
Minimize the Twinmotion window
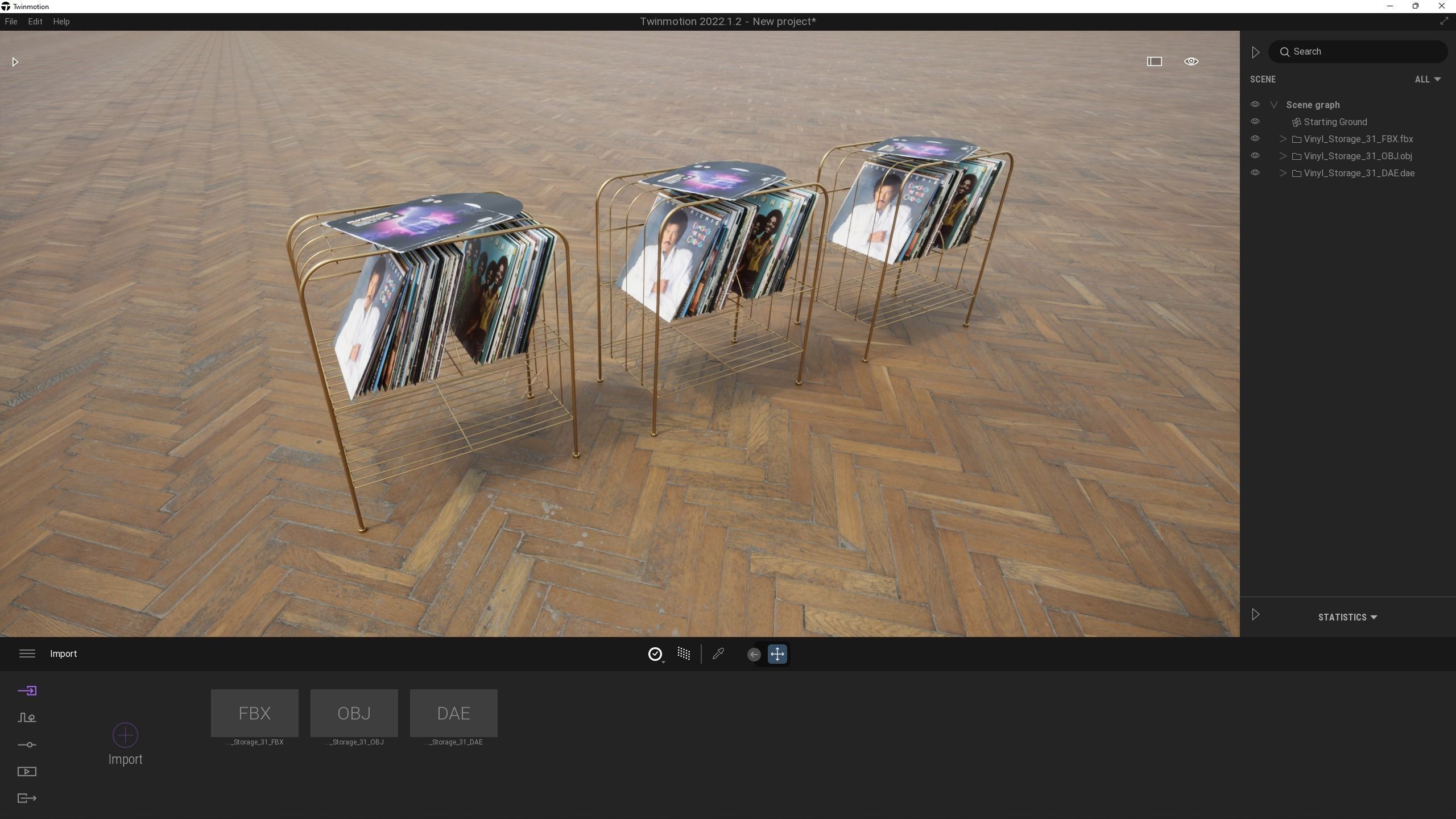[1390, 6]
